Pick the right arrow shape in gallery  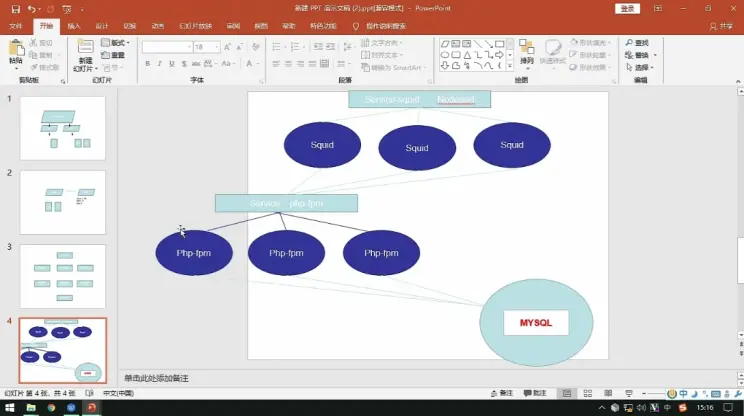pyautogui.click(x=499, y=55)
